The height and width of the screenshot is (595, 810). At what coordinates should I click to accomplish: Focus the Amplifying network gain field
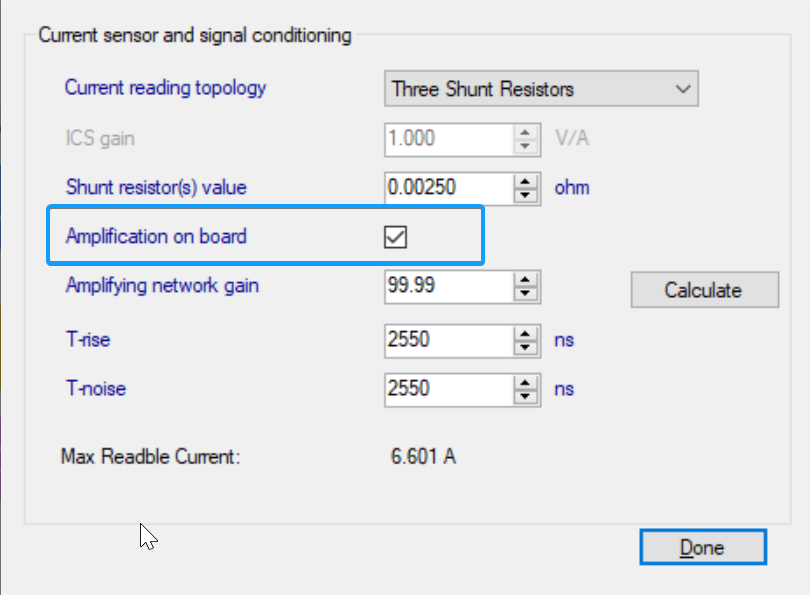pyautogui.click(x=448, y=286)
